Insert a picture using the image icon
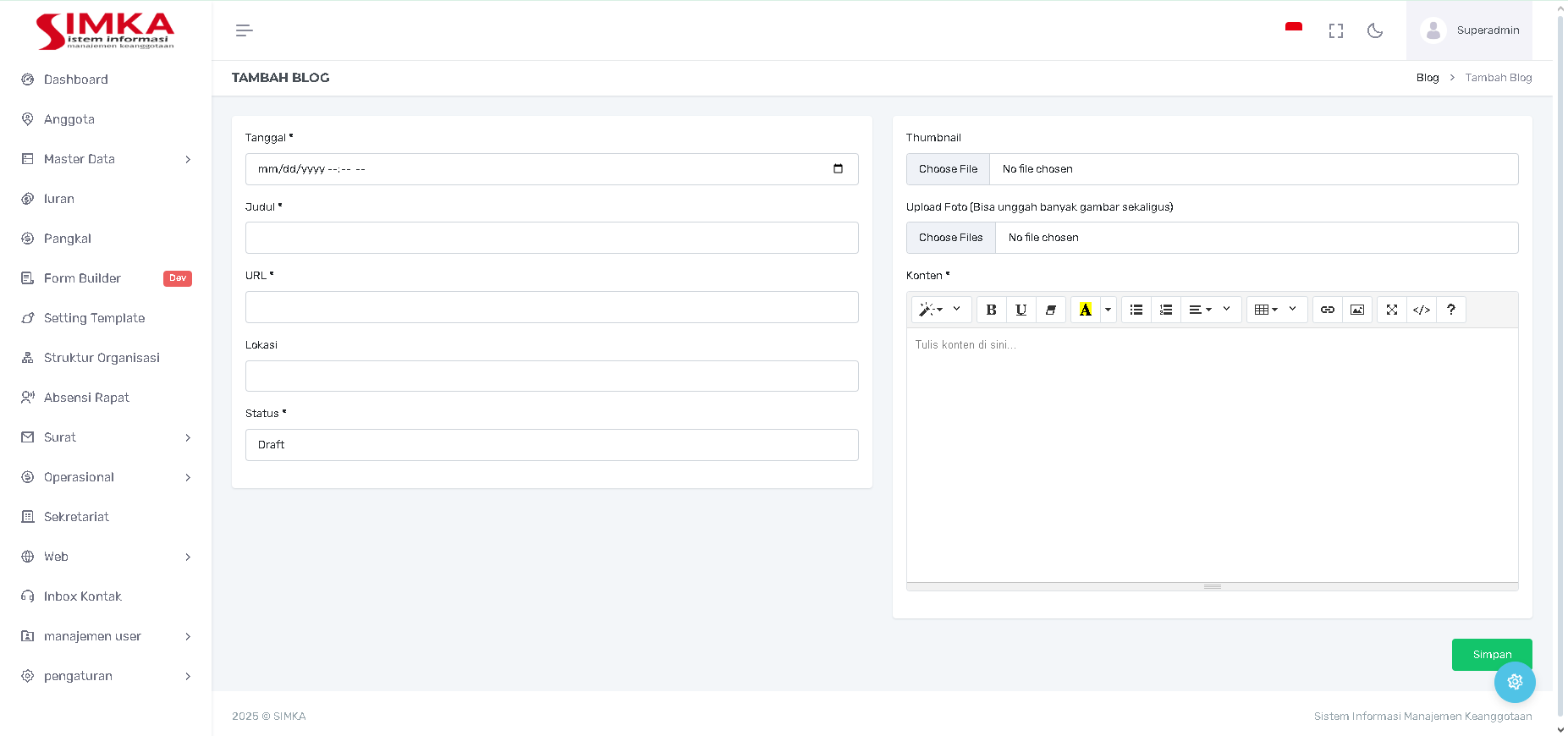The width and height of the screenshot is (1568, 736). click(x=1356, y=310)
